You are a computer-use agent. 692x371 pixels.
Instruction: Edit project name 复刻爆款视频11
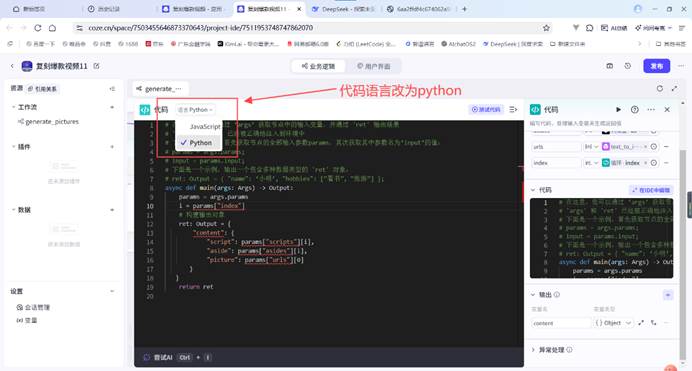96,66
